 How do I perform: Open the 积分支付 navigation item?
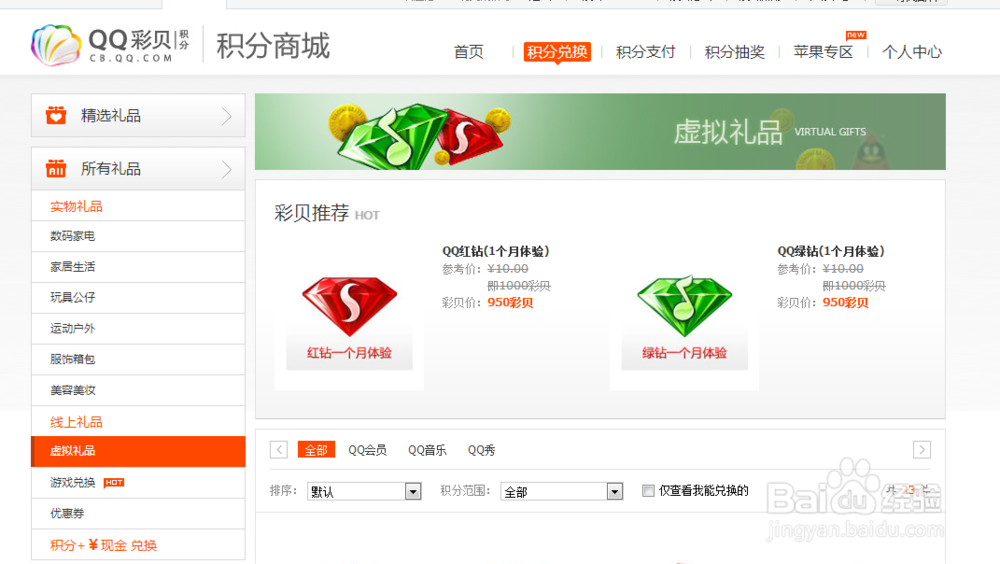pyautogui.click(x=645, y=52)
